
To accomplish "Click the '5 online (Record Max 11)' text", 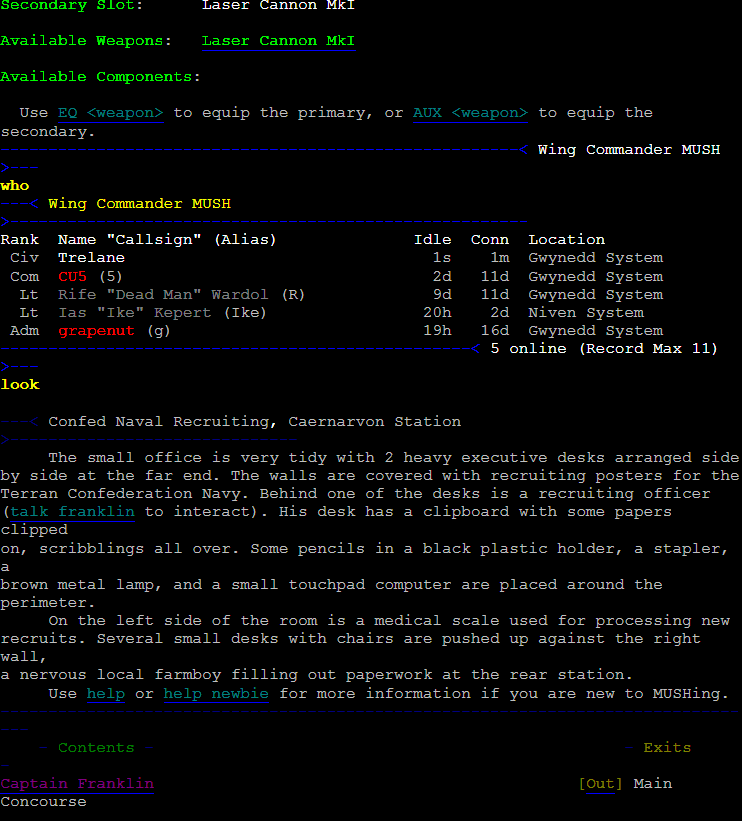I will coord(604,349).
